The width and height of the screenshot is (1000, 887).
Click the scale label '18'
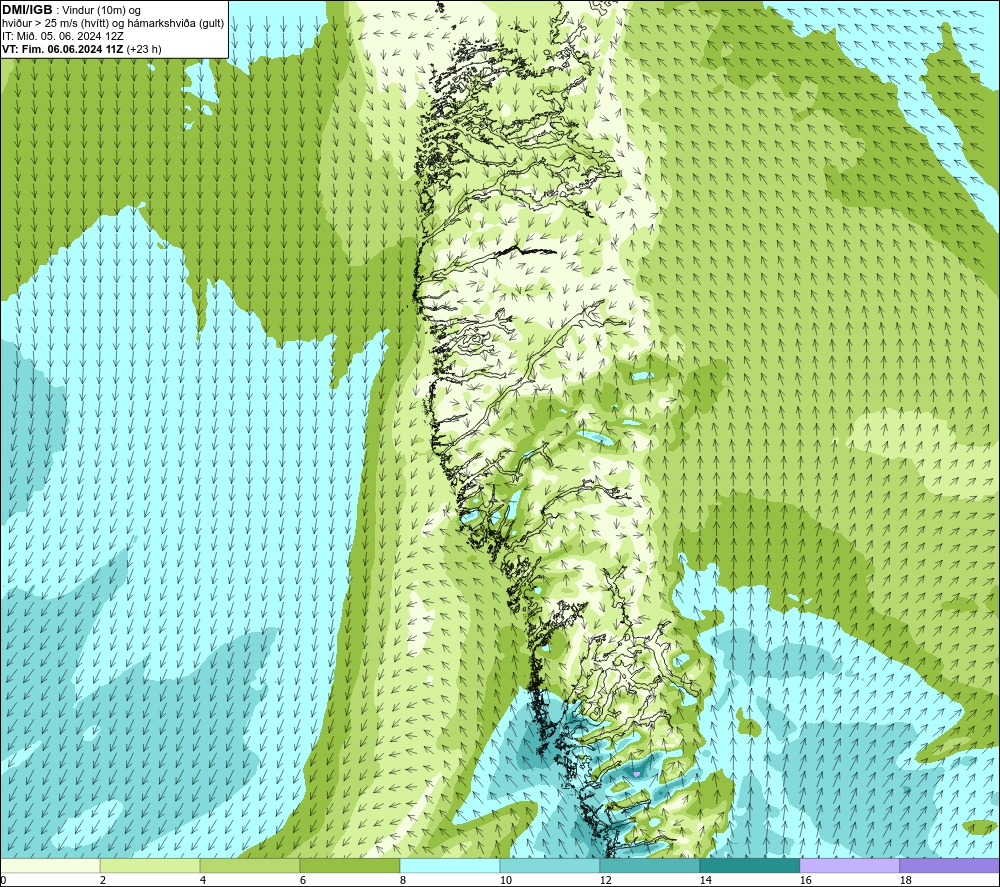tap(906, 880)
